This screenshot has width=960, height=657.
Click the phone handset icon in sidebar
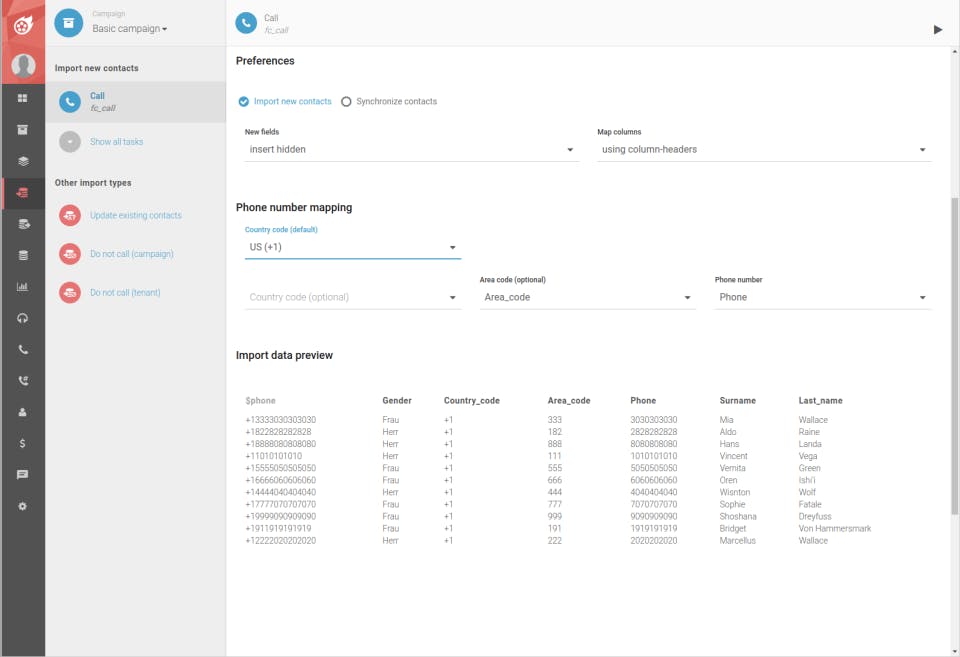tap(22, 350)
